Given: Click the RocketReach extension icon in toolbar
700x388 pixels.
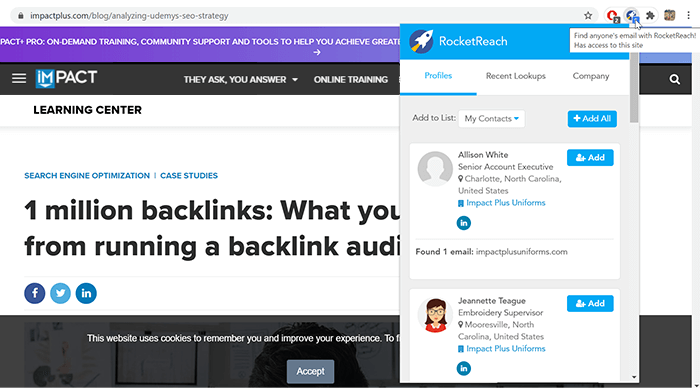Looking at the screenshot, I should (x=631, y=16).
